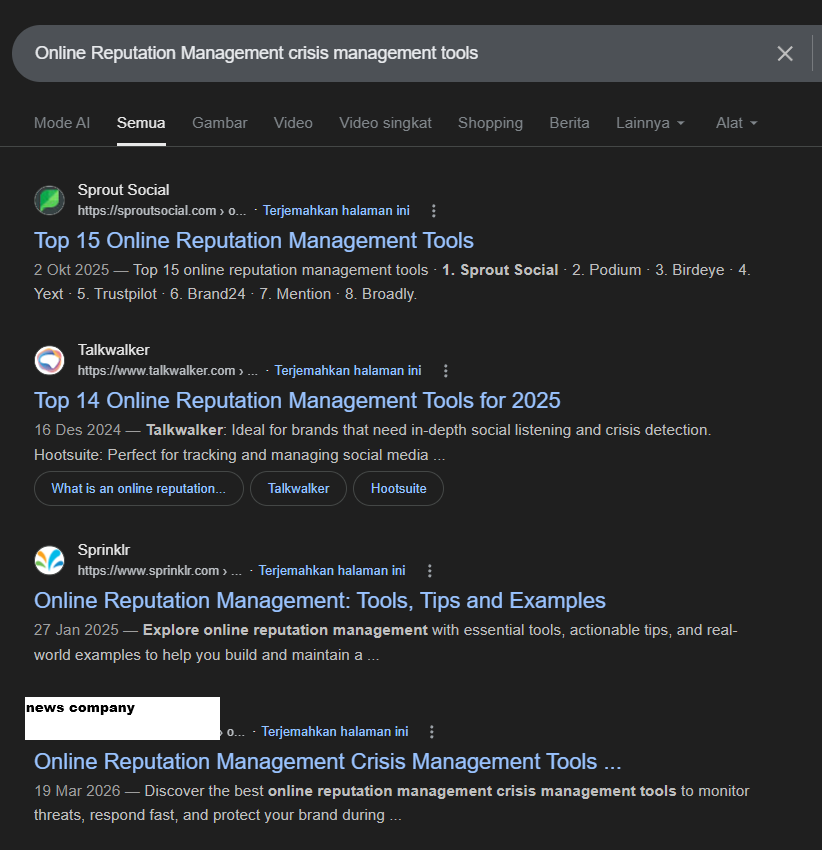Clear the search query with X icon

(x=785, y=54)
